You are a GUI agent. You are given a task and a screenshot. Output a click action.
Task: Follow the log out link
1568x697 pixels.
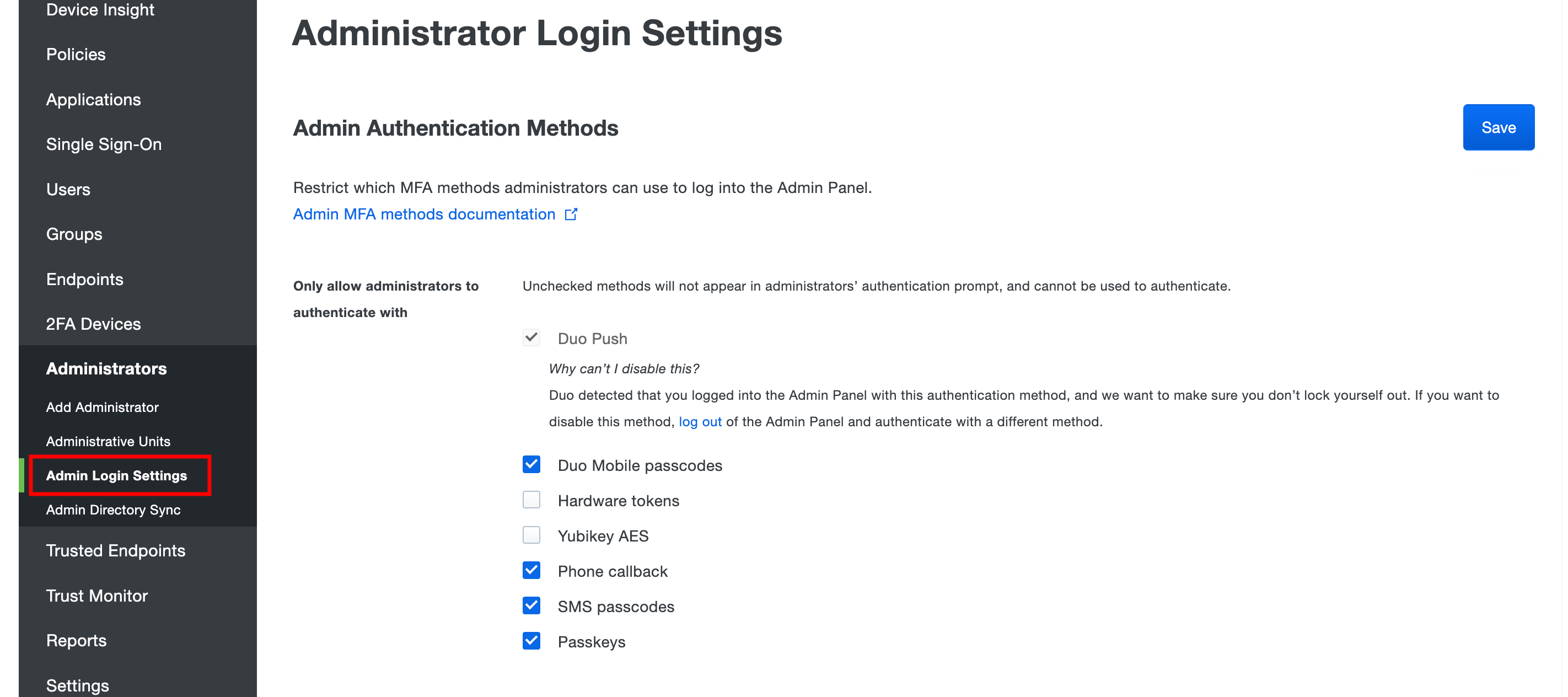click(x=700, y=422)
